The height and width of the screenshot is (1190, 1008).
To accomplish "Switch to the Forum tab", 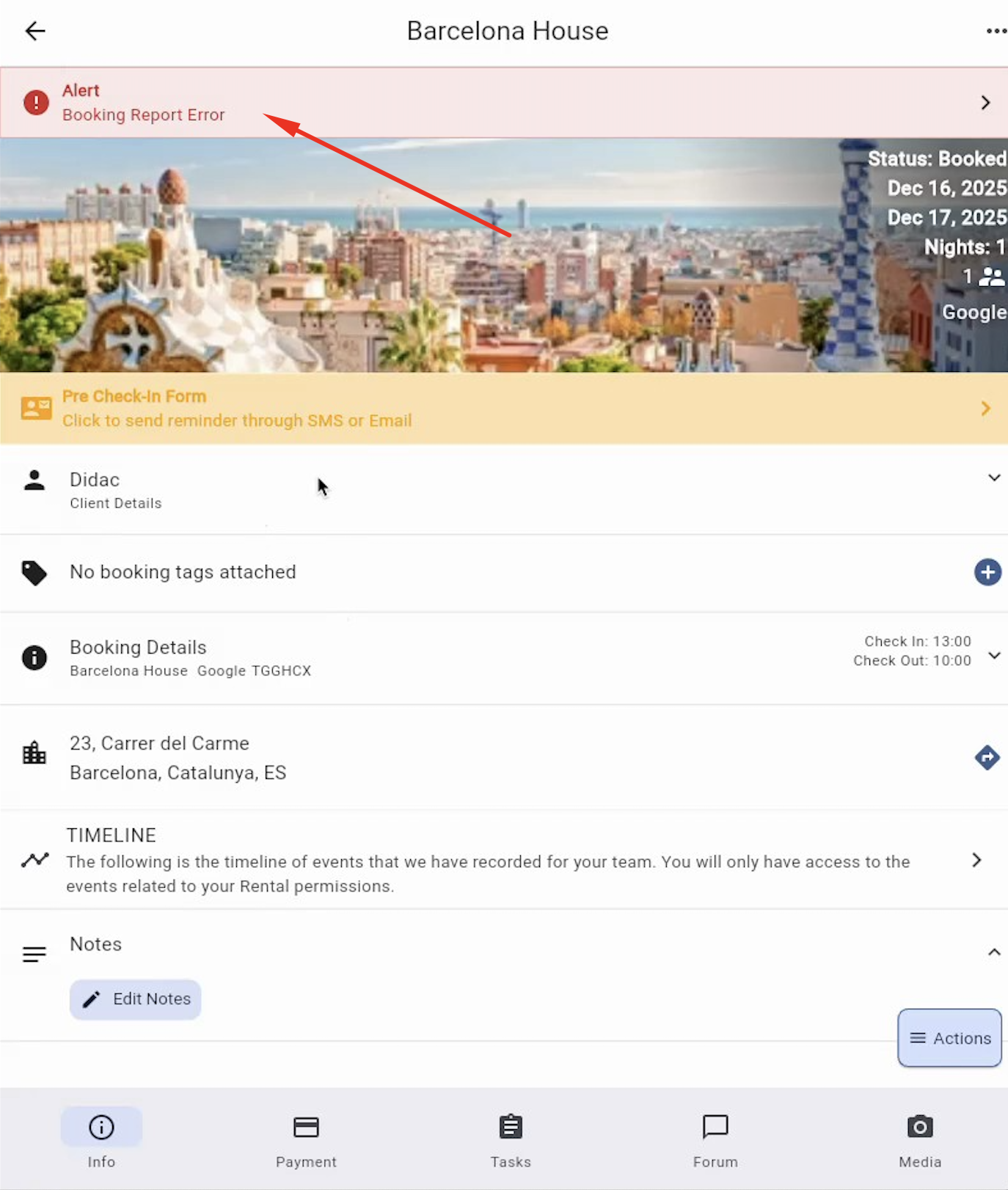I will point(715,1138).
